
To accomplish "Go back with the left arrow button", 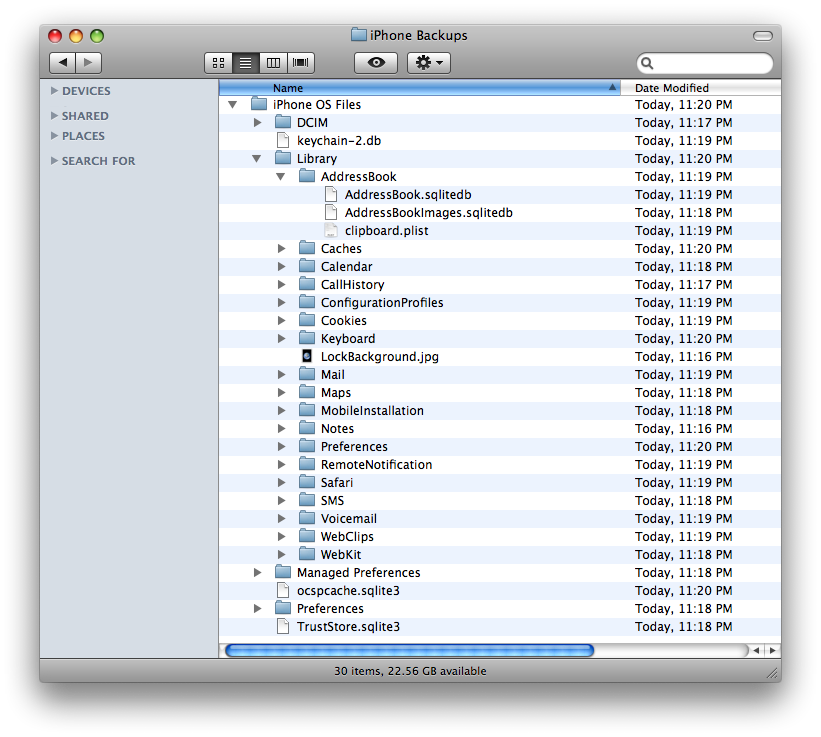I will [62, 63].
